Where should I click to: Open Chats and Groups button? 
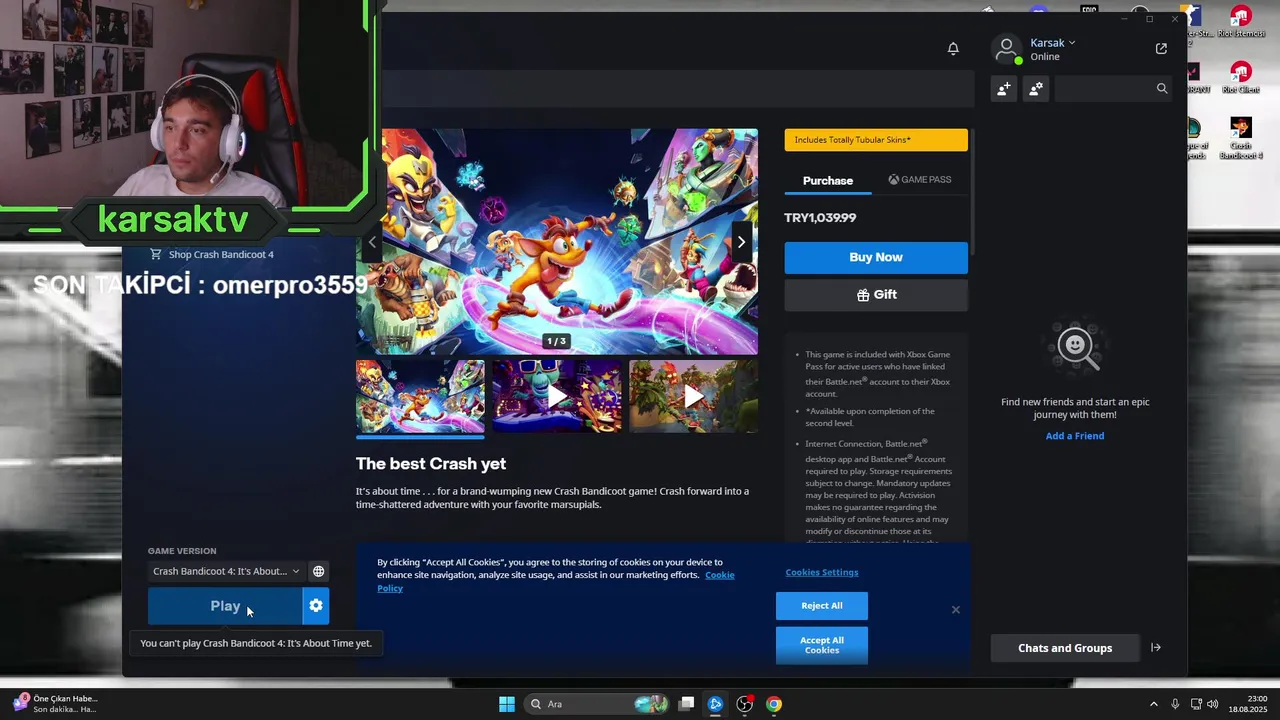[1065, 648]
